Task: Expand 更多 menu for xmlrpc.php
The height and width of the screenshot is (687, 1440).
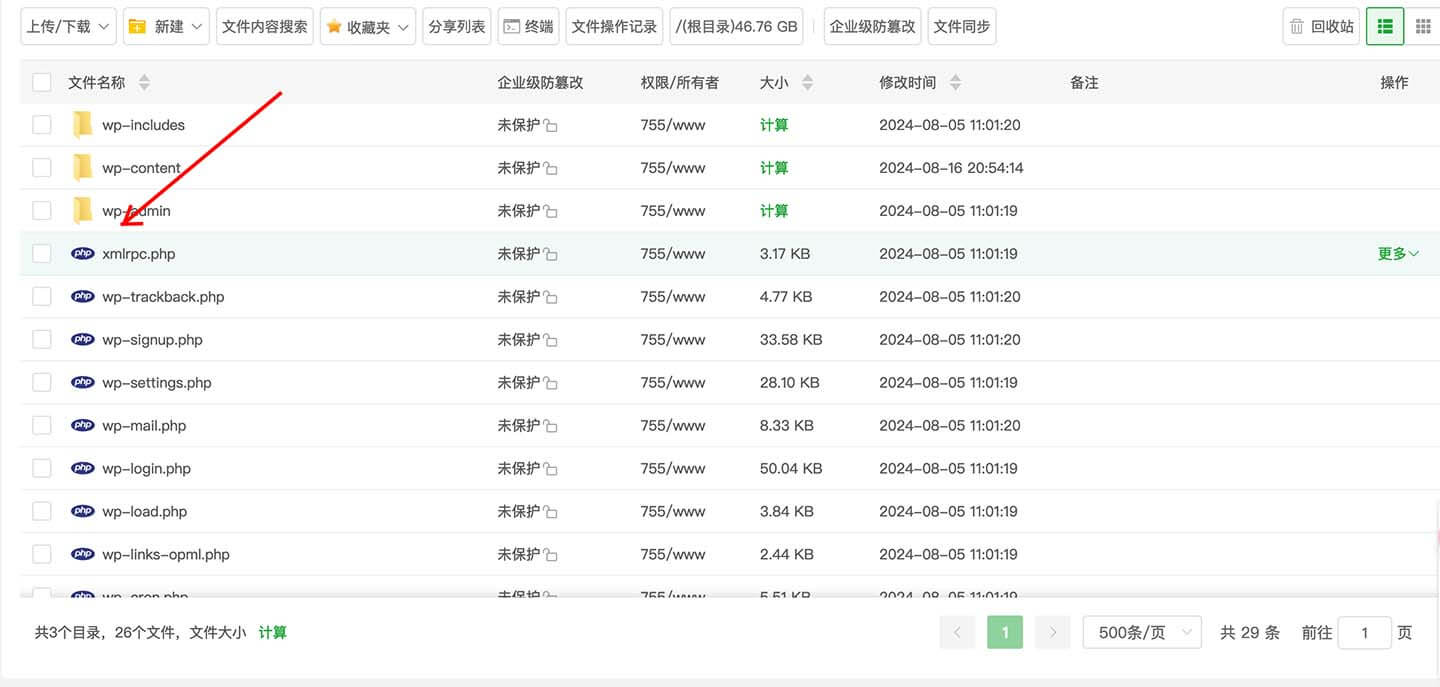Action: [x=1398, y=254]
